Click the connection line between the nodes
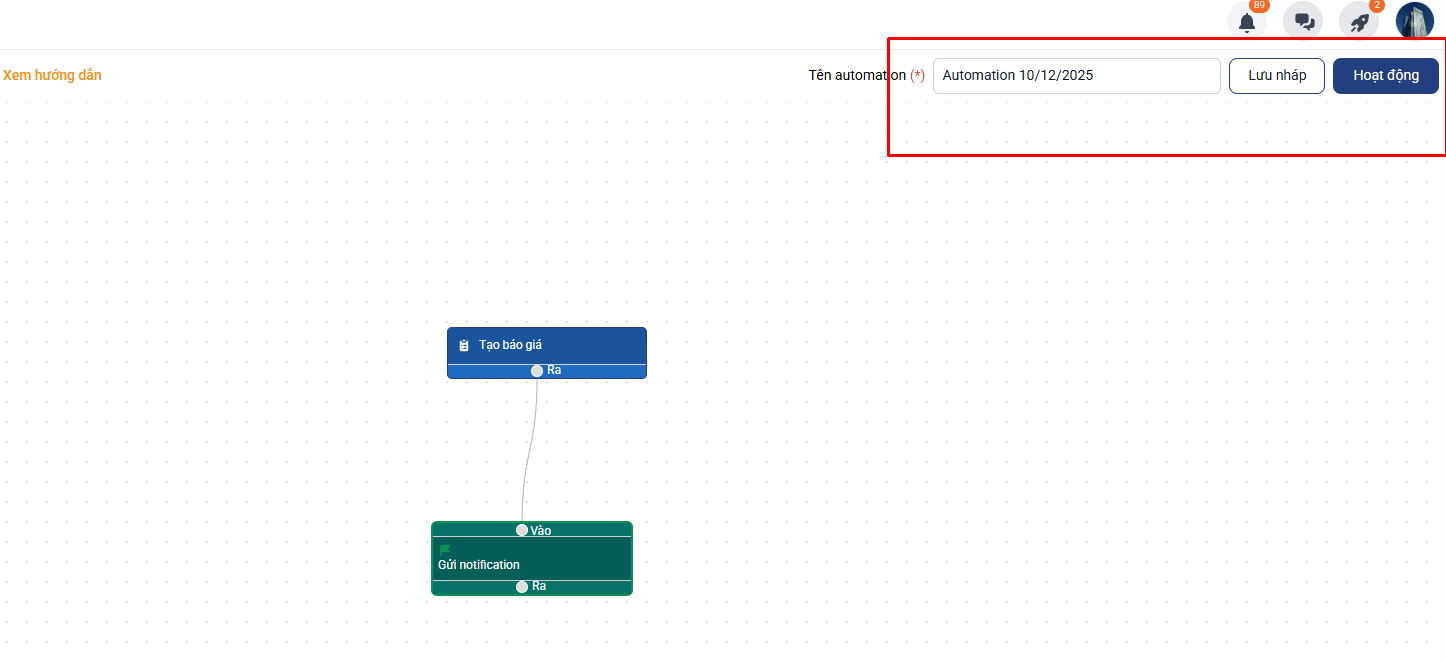Image resolution: width=1446 pixels, height=661 pixels. [x=528, y=450]
